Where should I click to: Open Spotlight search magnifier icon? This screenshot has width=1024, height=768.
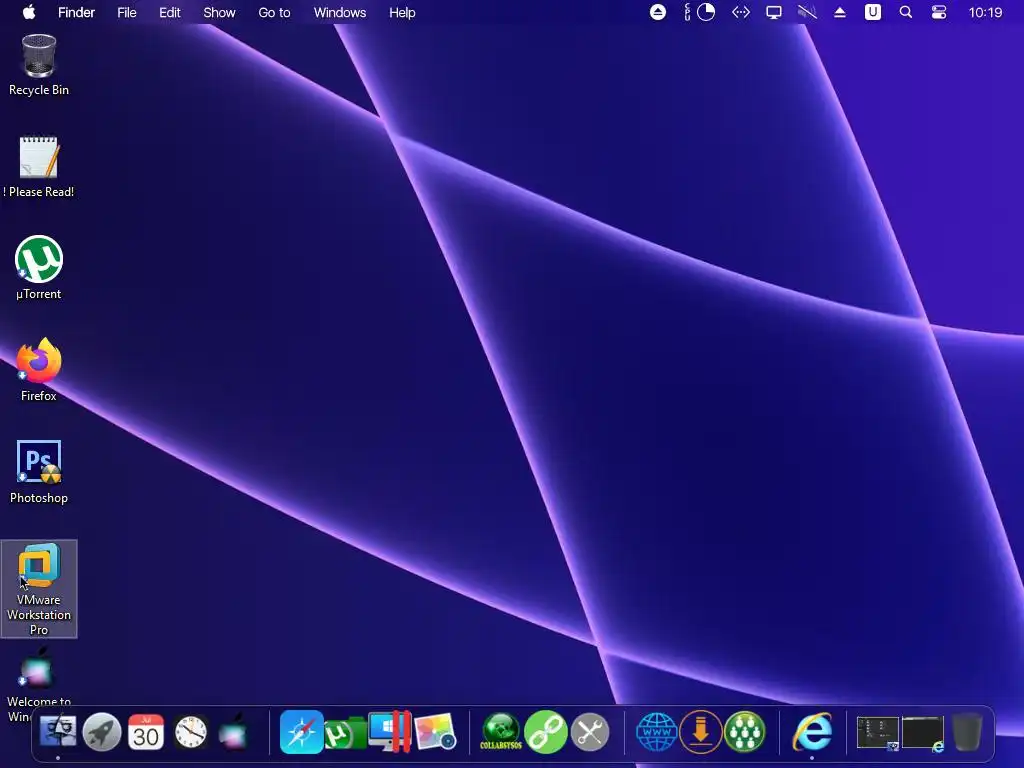pos(906,12)
